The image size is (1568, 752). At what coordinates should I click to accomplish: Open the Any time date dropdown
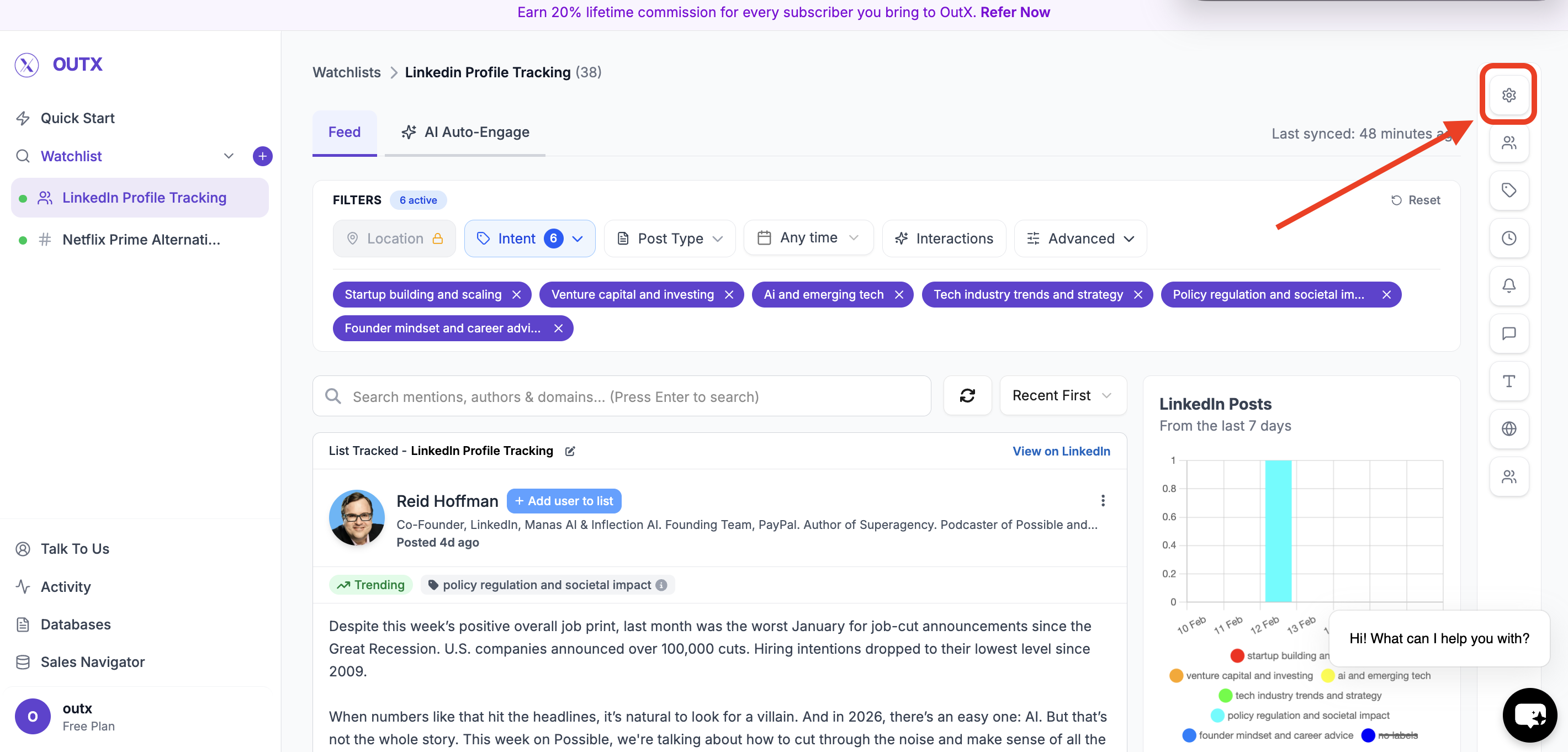pyautogui.click(x=807, y=238)
